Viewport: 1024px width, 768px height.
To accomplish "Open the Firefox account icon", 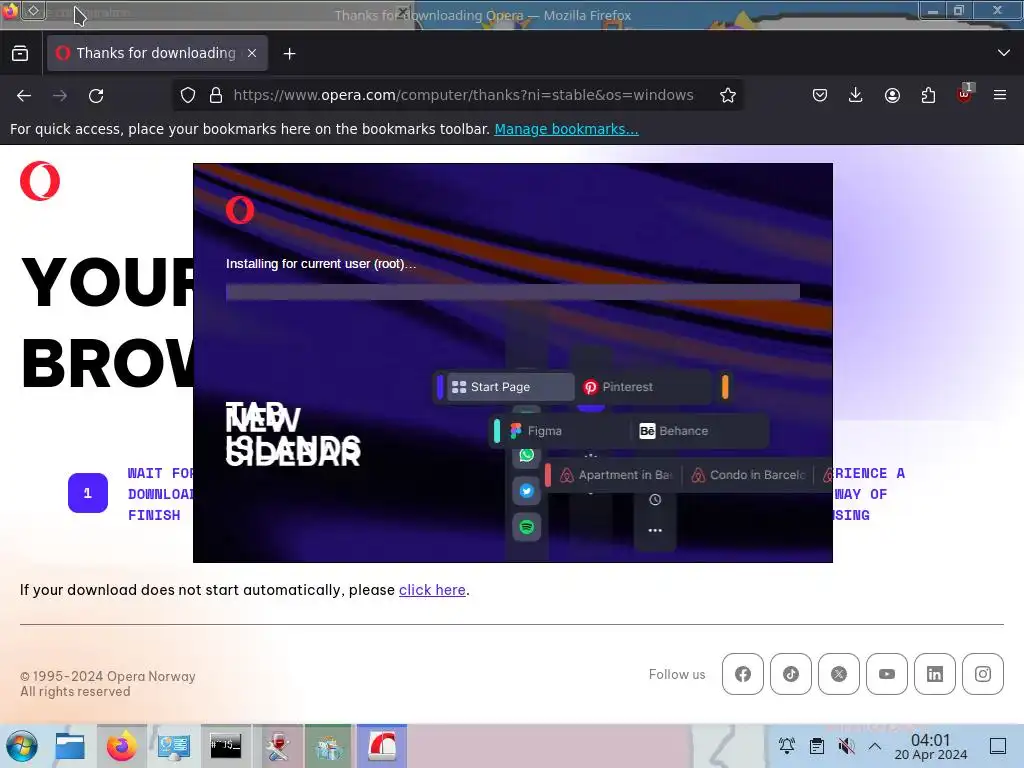I will pos(892,95).
